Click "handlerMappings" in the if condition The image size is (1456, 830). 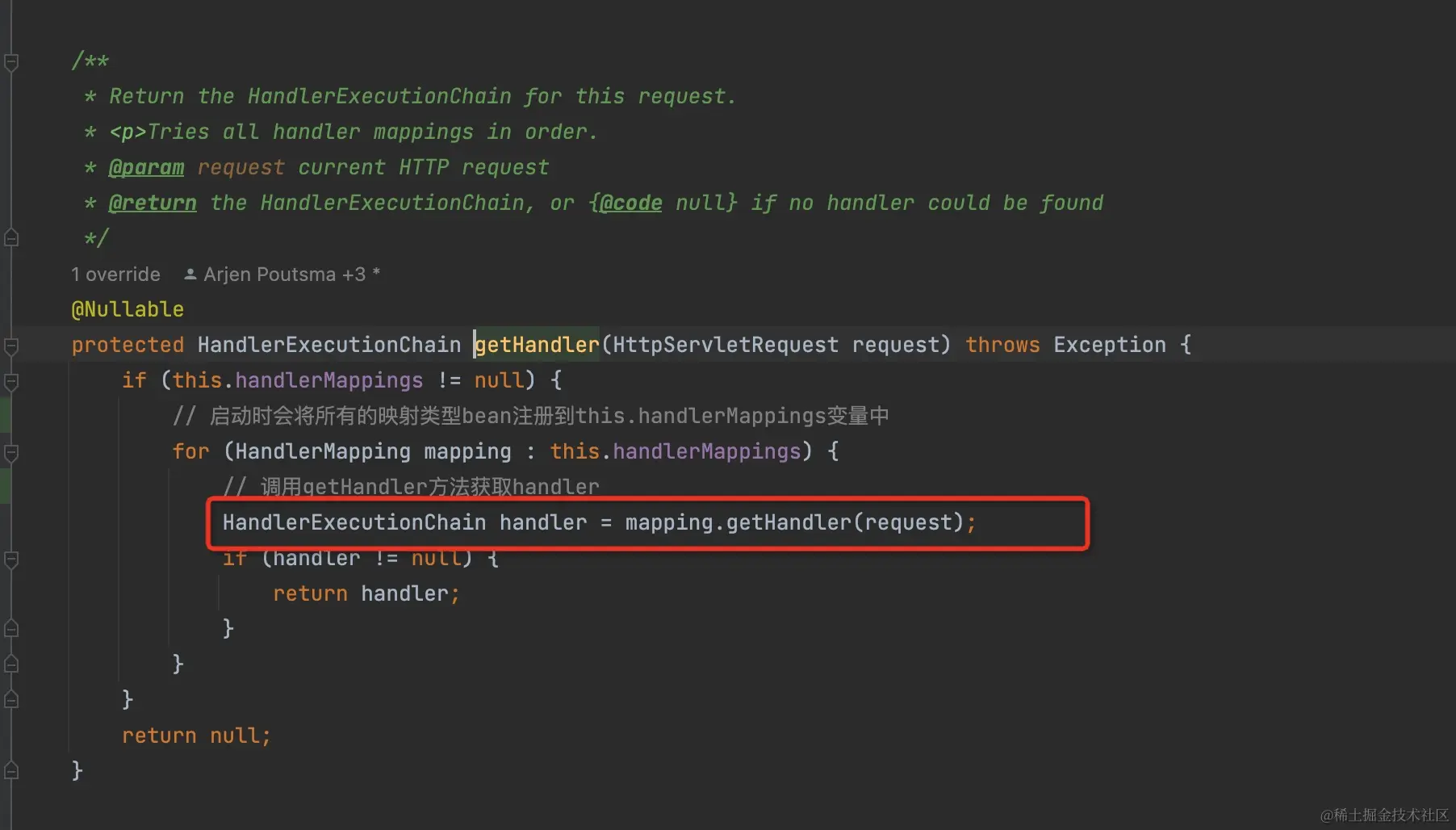point(329,380)
